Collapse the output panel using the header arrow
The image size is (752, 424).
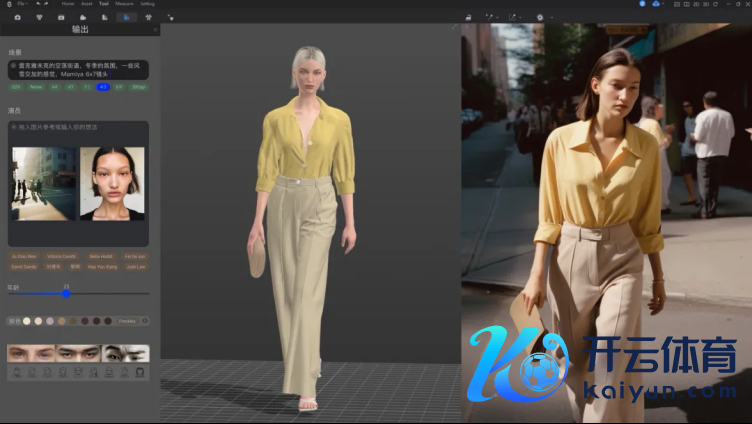[x=155, y=29]
